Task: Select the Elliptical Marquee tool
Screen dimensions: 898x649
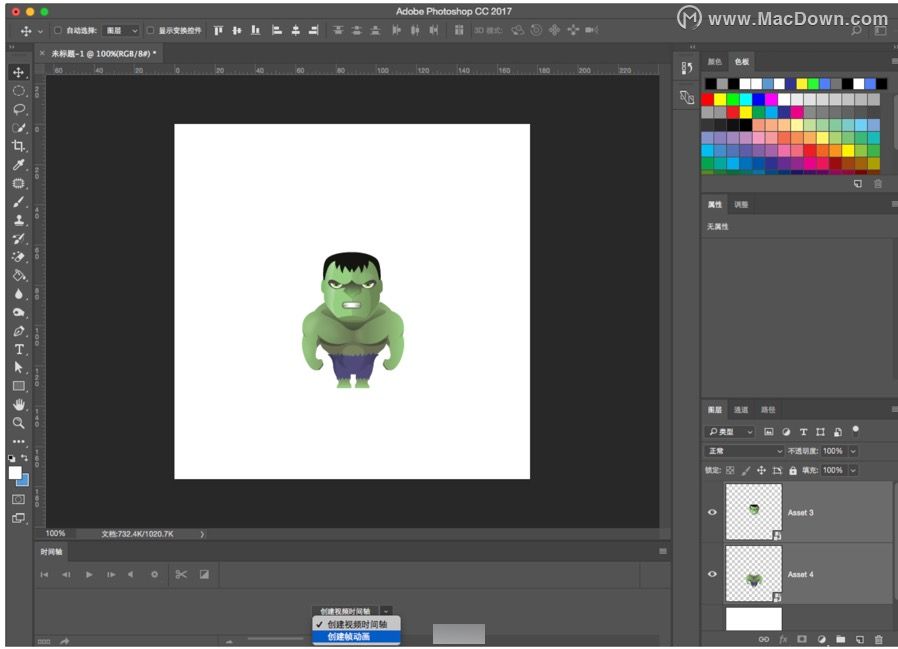Action: click(x=18, y=91)
